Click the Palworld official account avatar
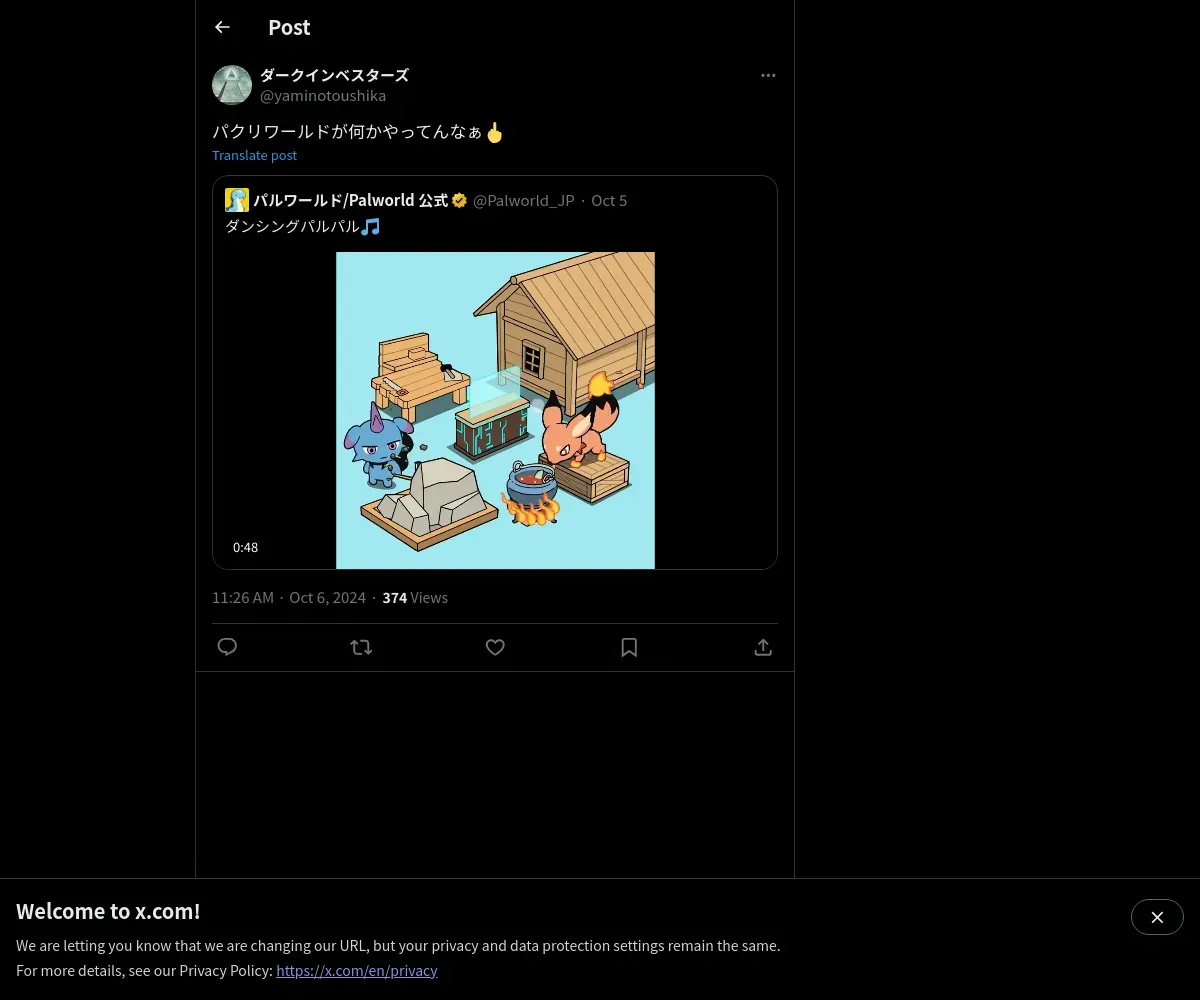The height and width of the screenshot is (1000, 1200). point(237,200)
